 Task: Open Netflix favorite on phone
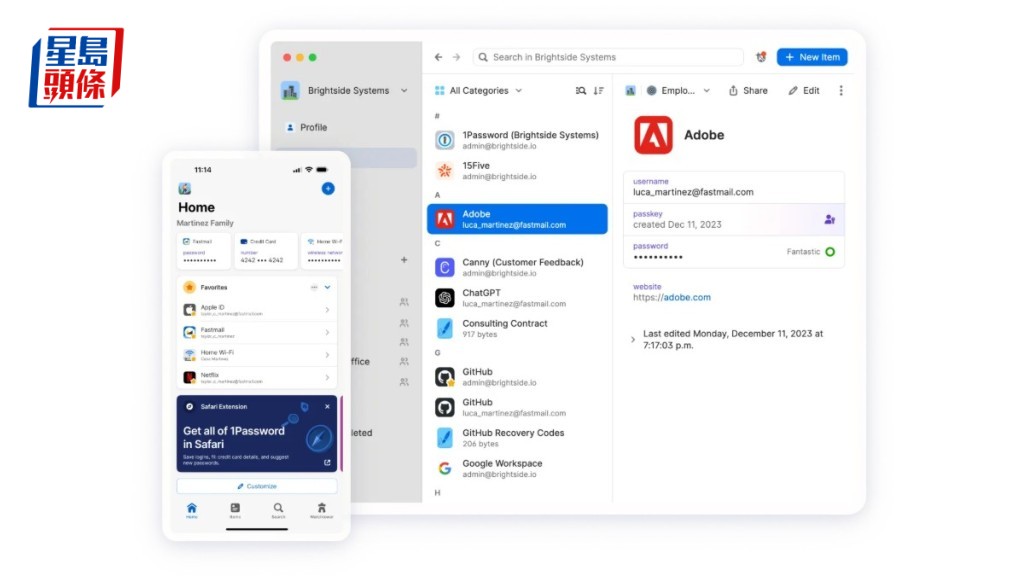coord(257,377)
